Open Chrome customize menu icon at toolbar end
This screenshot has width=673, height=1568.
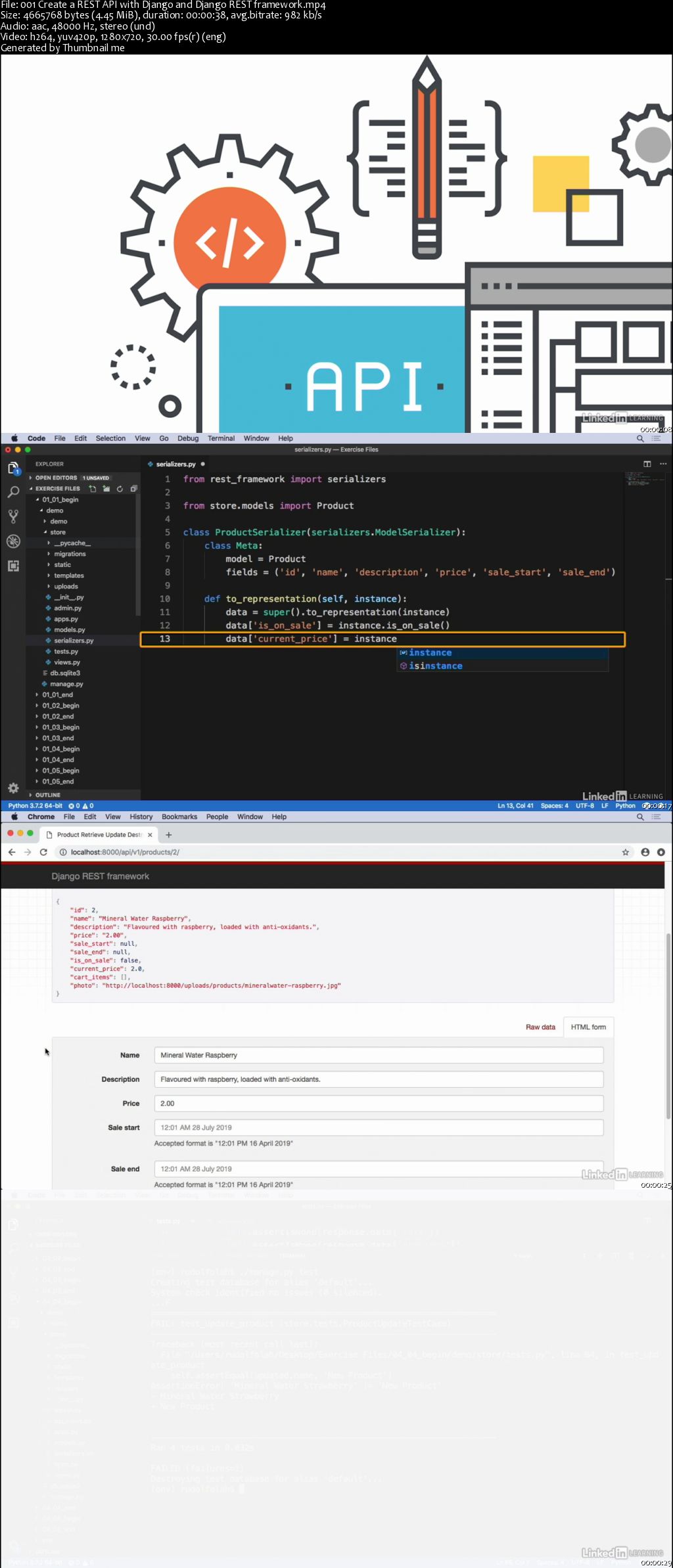click(661, 852)
